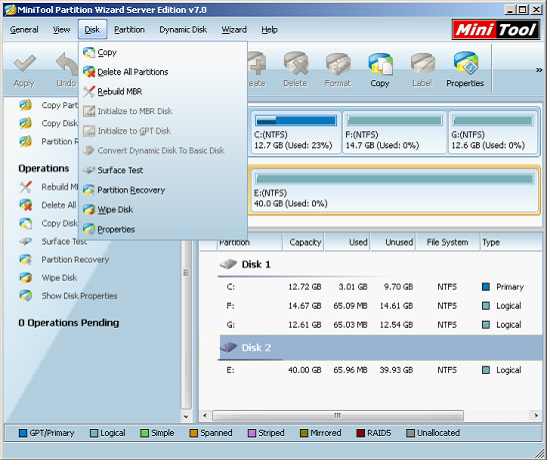547x460 pixels.
Task: Click the Wipe Disk sidebar icon
Action: pyautogui.click(x=25, y=278)
